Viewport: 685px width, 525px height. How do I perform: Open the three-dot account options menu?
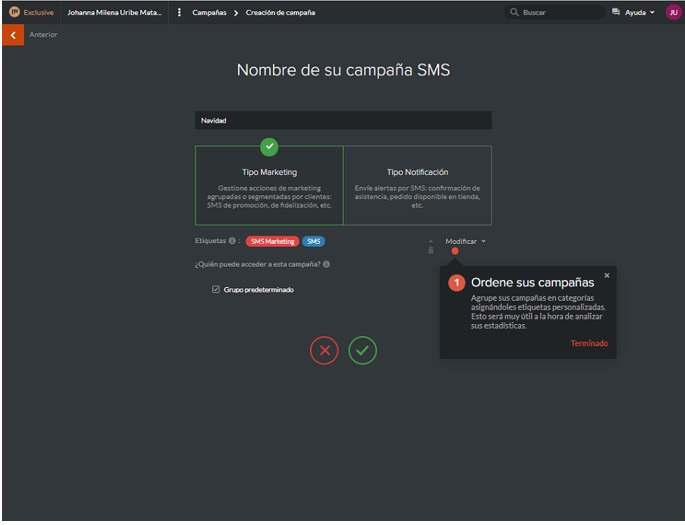pos(179,12)
